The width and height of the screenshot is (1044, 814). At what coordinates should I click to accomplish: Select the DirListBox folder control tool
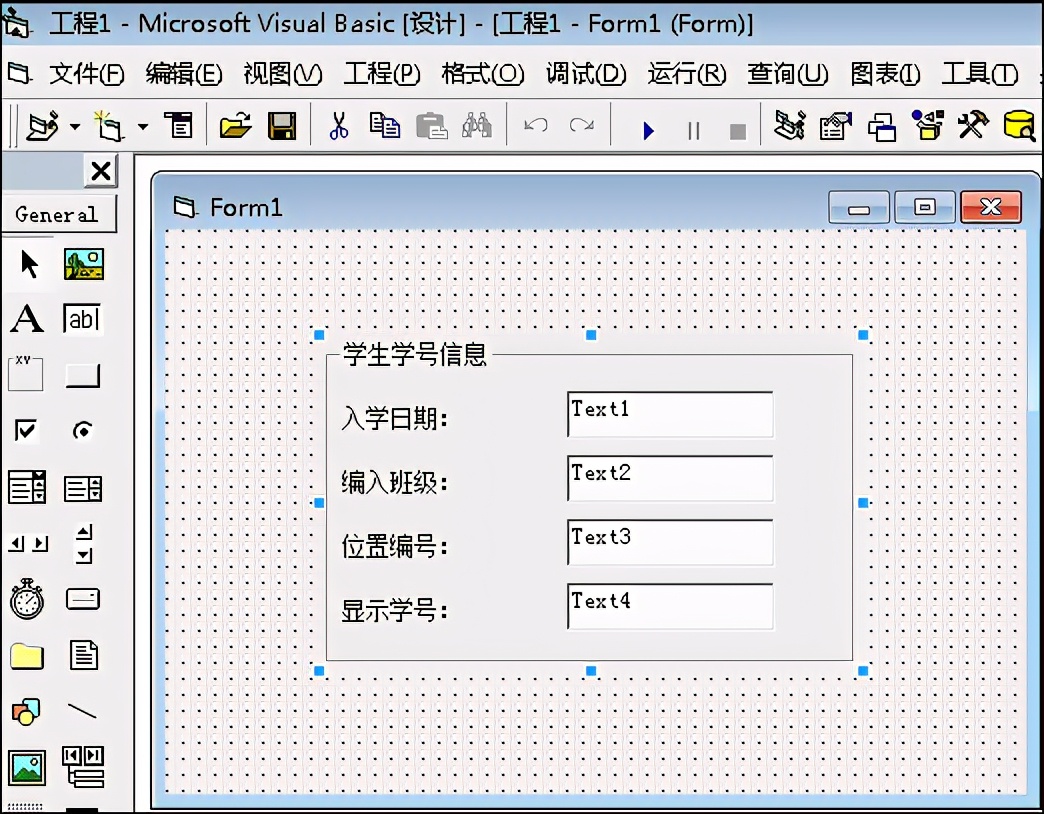27,656
